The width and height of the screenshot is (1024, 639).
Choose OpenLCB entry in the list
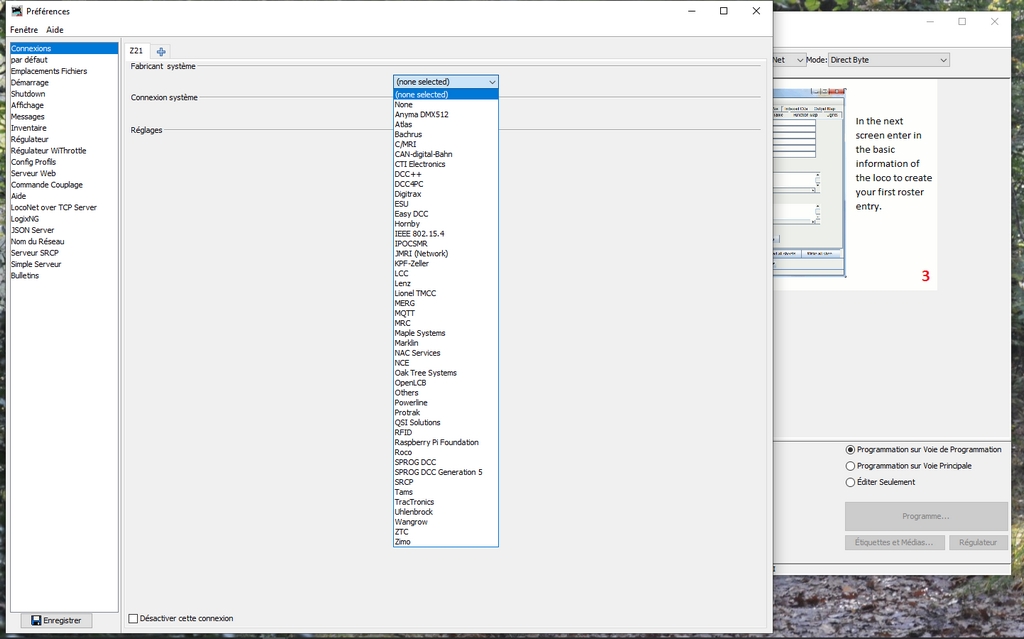[x=445, y=383]
